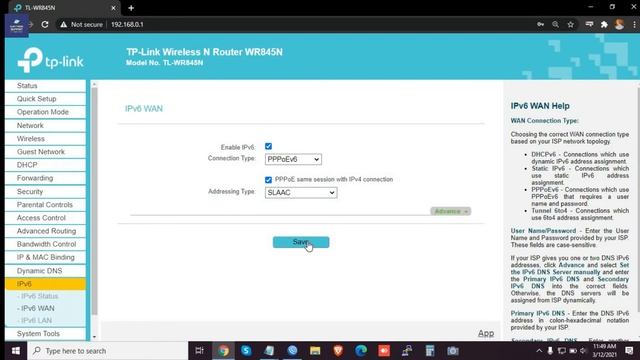The image size is (640, 360).
Task: Uncheck the Enable IPv6 checkbox
Action: [x=268, y=146]
